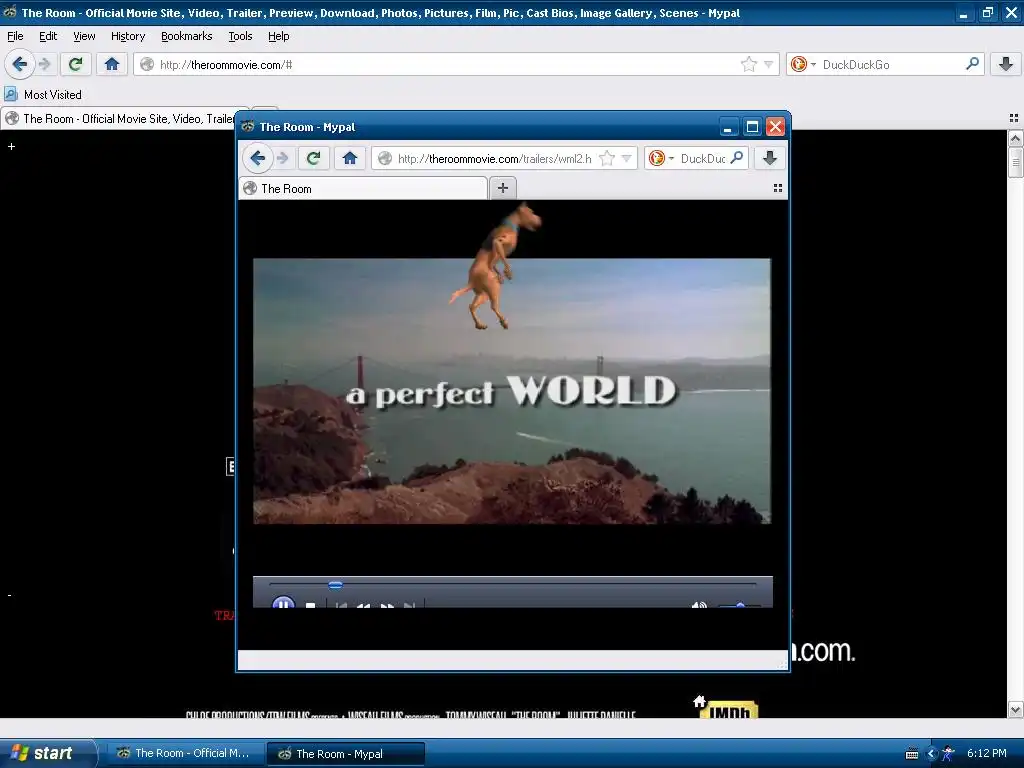The width and height of the screenshot is (1024, 768).
Task: Go forward in main Mypal window
Action: coord(45,64)
